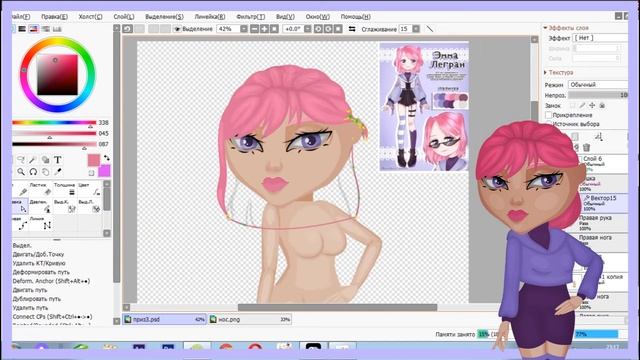Choose Деформировать путь option
Screen dimensions: 640x360
41,272
